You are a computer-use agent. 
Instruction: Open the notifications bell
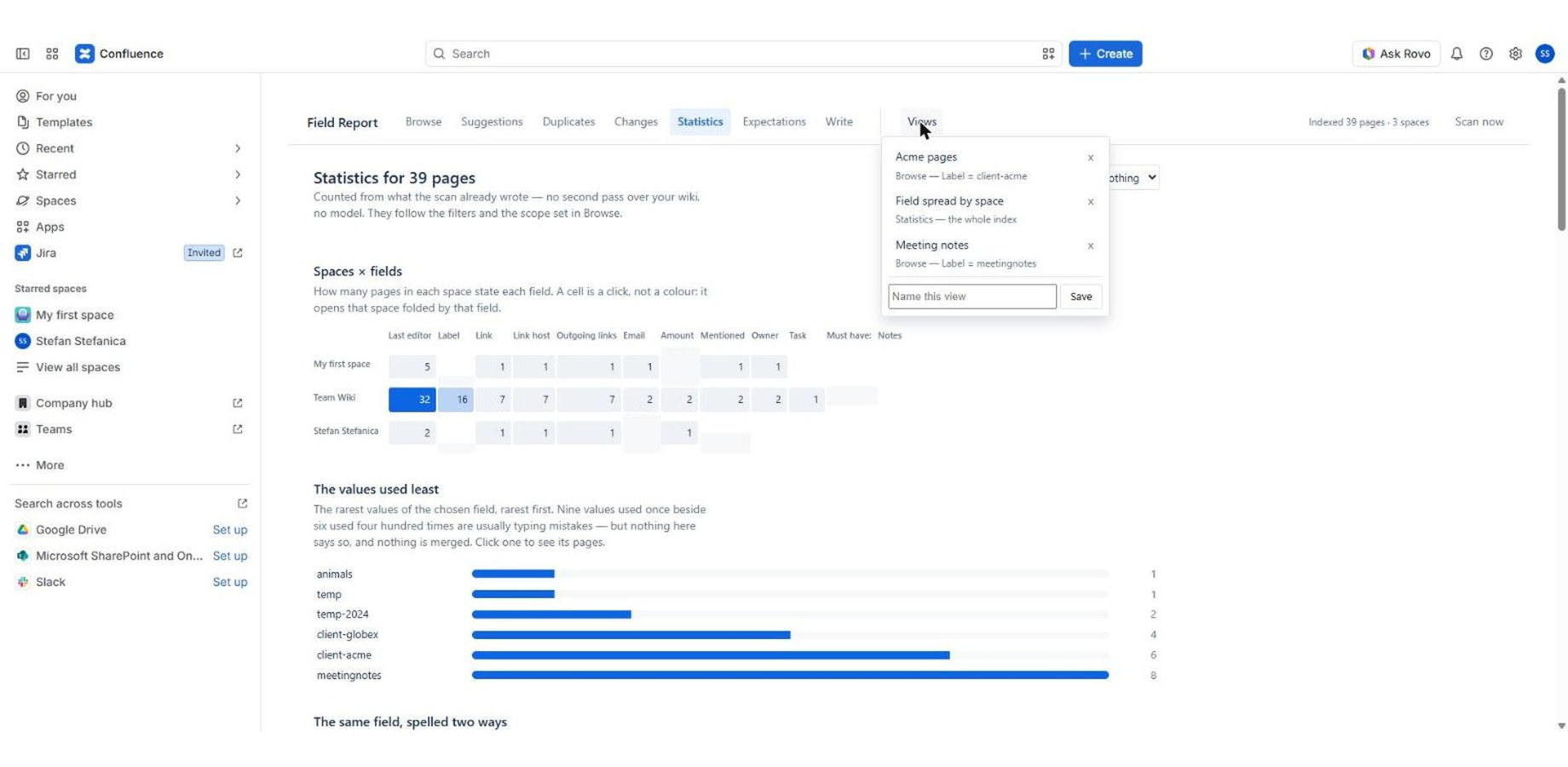click(x=1457, y=54)
